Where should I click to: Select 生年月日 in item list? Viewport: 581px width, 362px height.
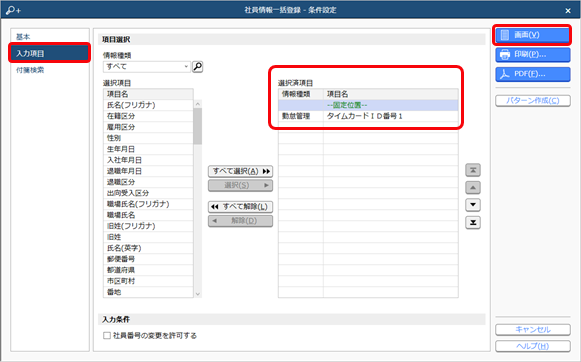(148, 149)
